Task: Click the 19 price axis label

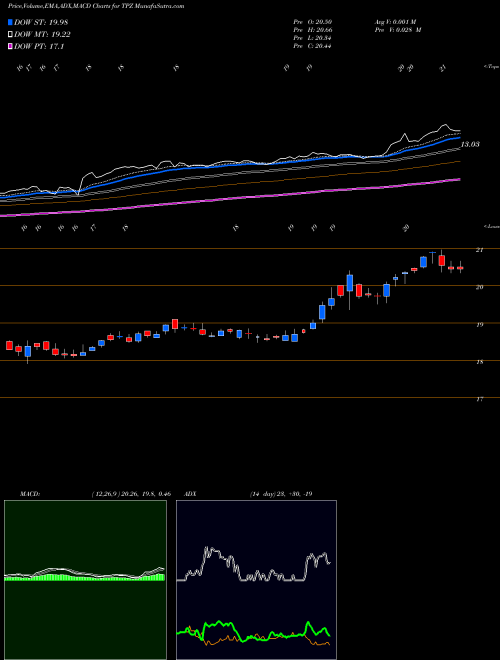Action: pos(479,325)
